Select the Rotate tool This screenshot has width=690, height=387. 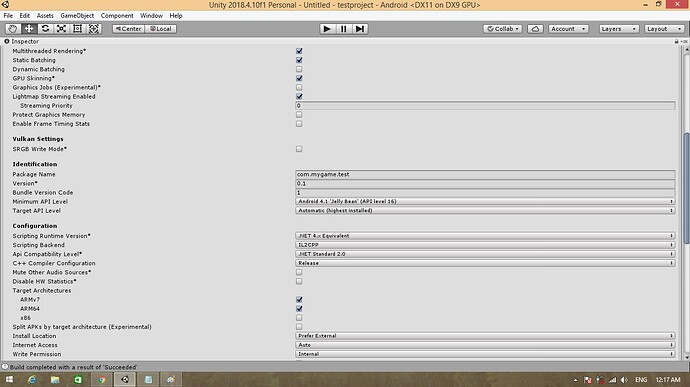(45, 29)
